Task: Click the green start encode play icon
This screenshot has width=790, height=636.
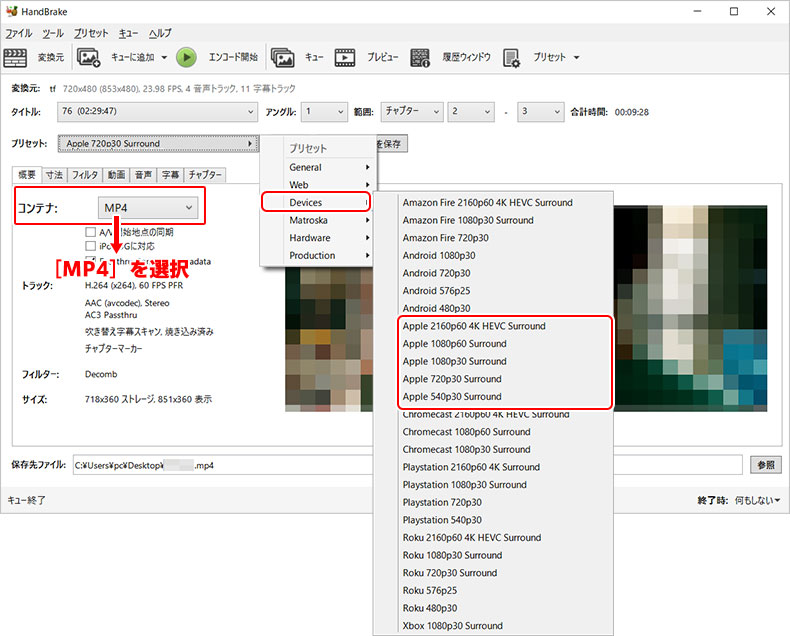Action: point(186,57)
